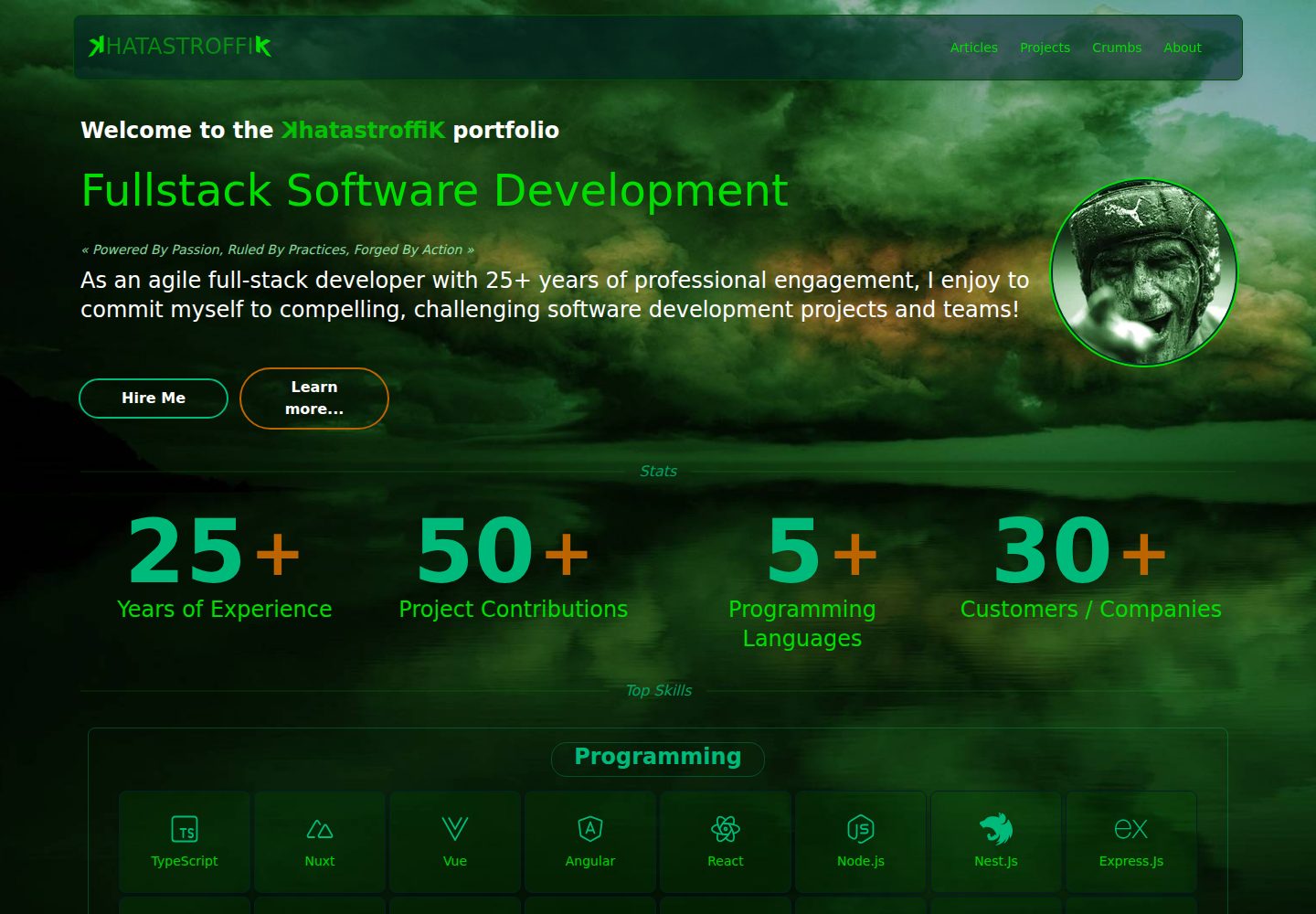
Task: Open the Crumbs navigation link
Action: tap(1117, 48)
